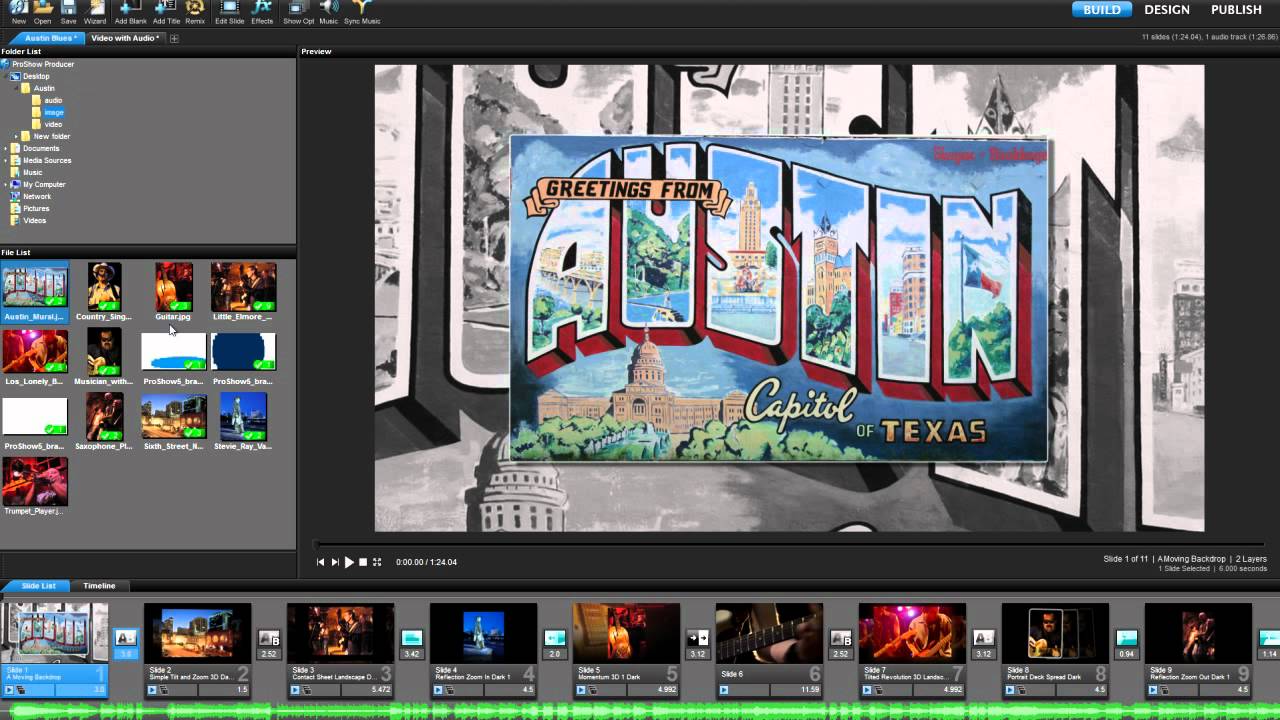Viewport: 1280px width, 720px height.
Task: Open the Timeline tab
Action: pyautogui.click(x=99, y=586)
